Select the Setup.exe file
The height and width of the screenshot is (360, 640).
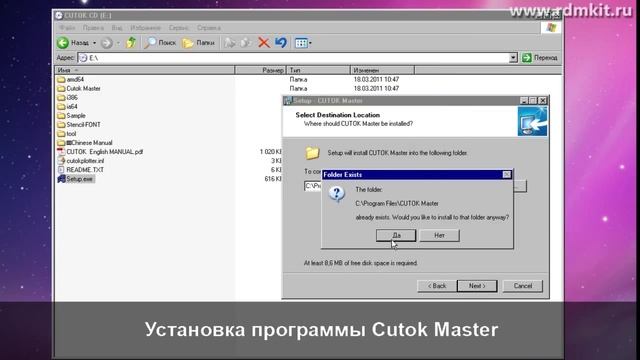(x=76, y=179)
